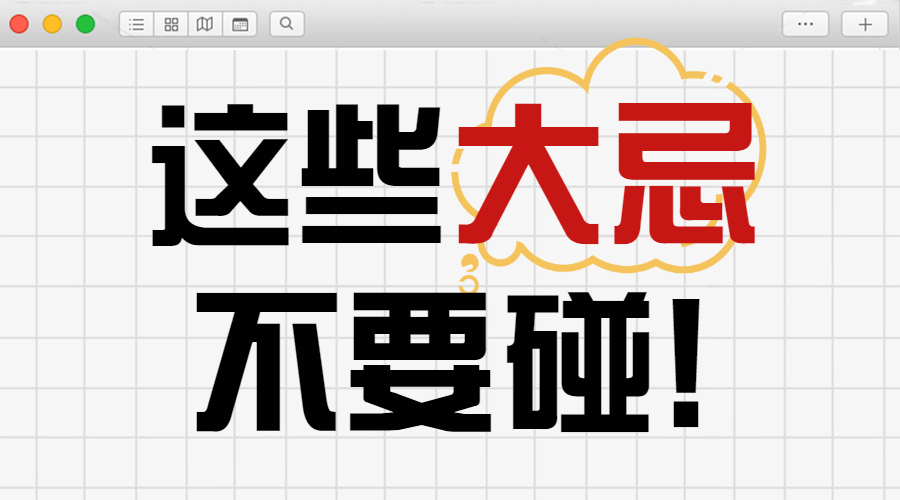Select the grid view icon
900x500 pixels.
click(171, 24)
